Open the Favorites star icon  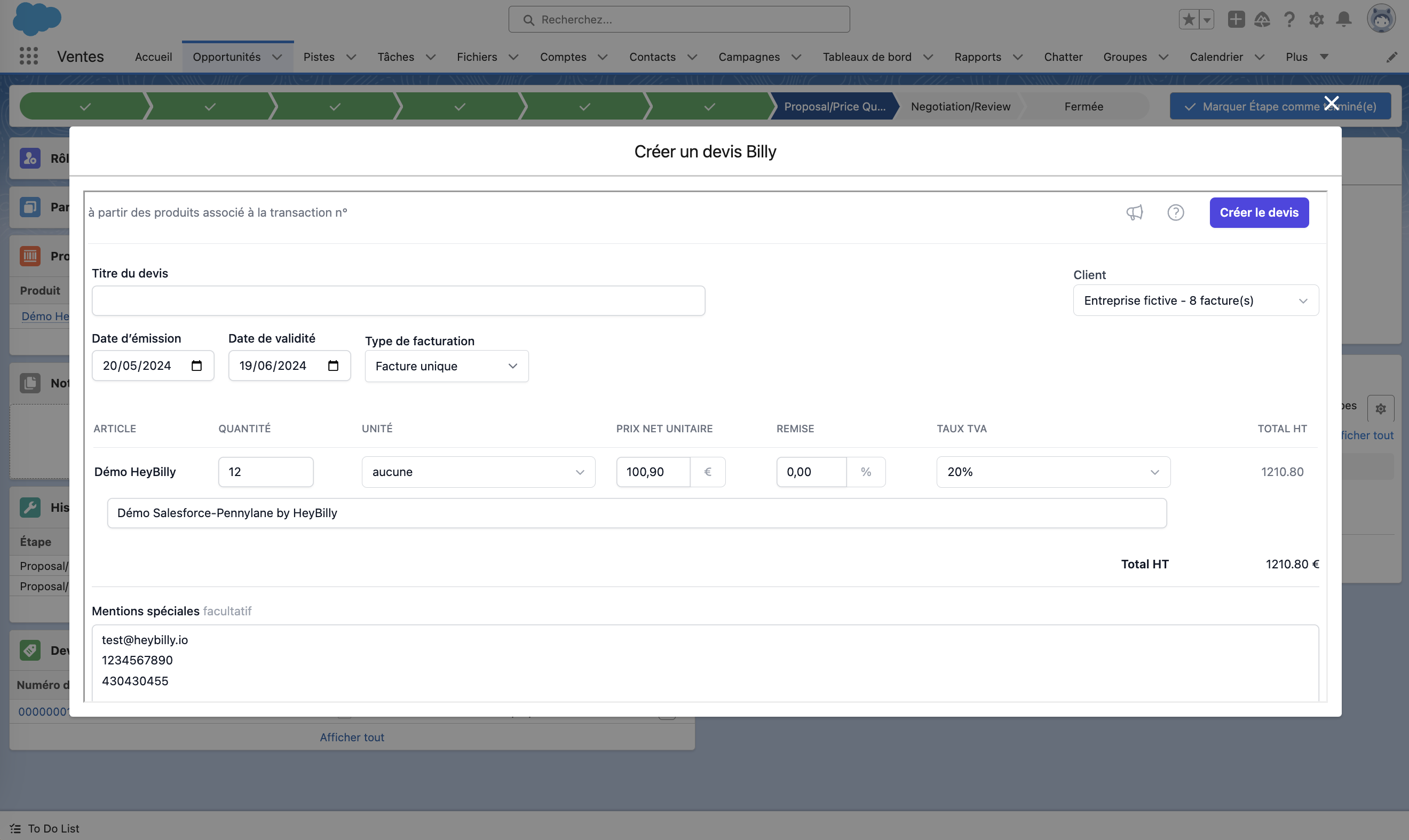click(x=1189, y=19)
